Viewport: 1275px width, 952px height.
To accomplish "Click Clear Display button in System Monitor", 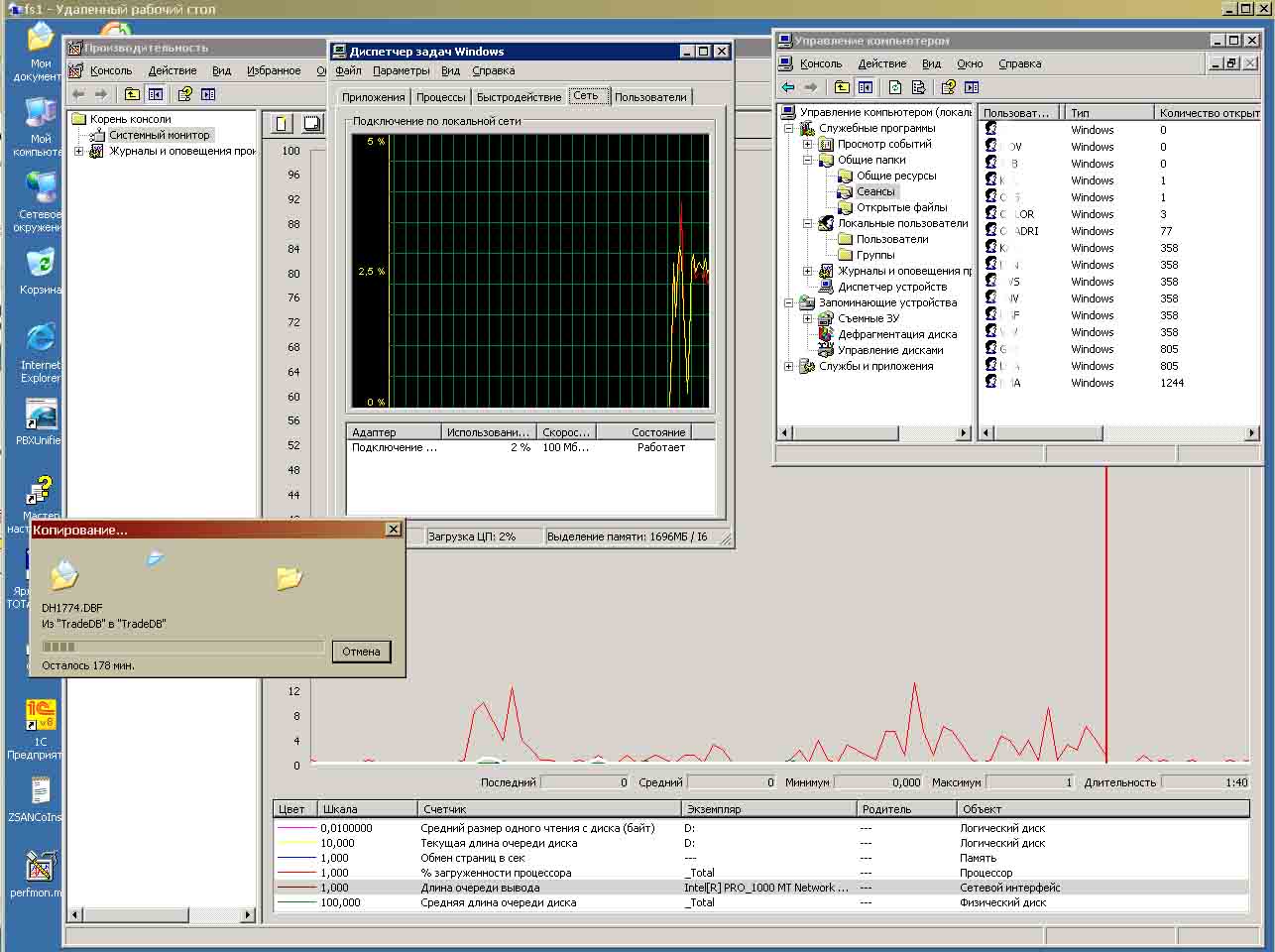I will (311, 123).
